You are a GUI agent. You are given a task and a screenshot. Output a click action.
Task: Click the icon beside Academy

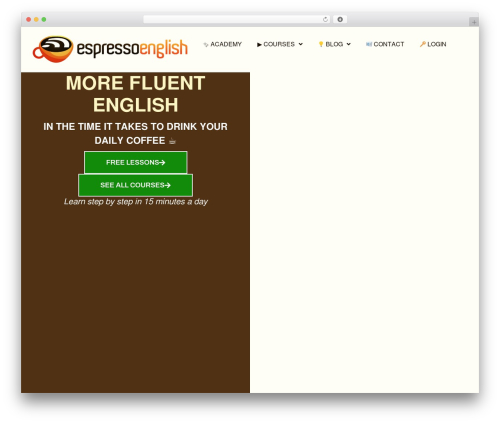[206, 44]
